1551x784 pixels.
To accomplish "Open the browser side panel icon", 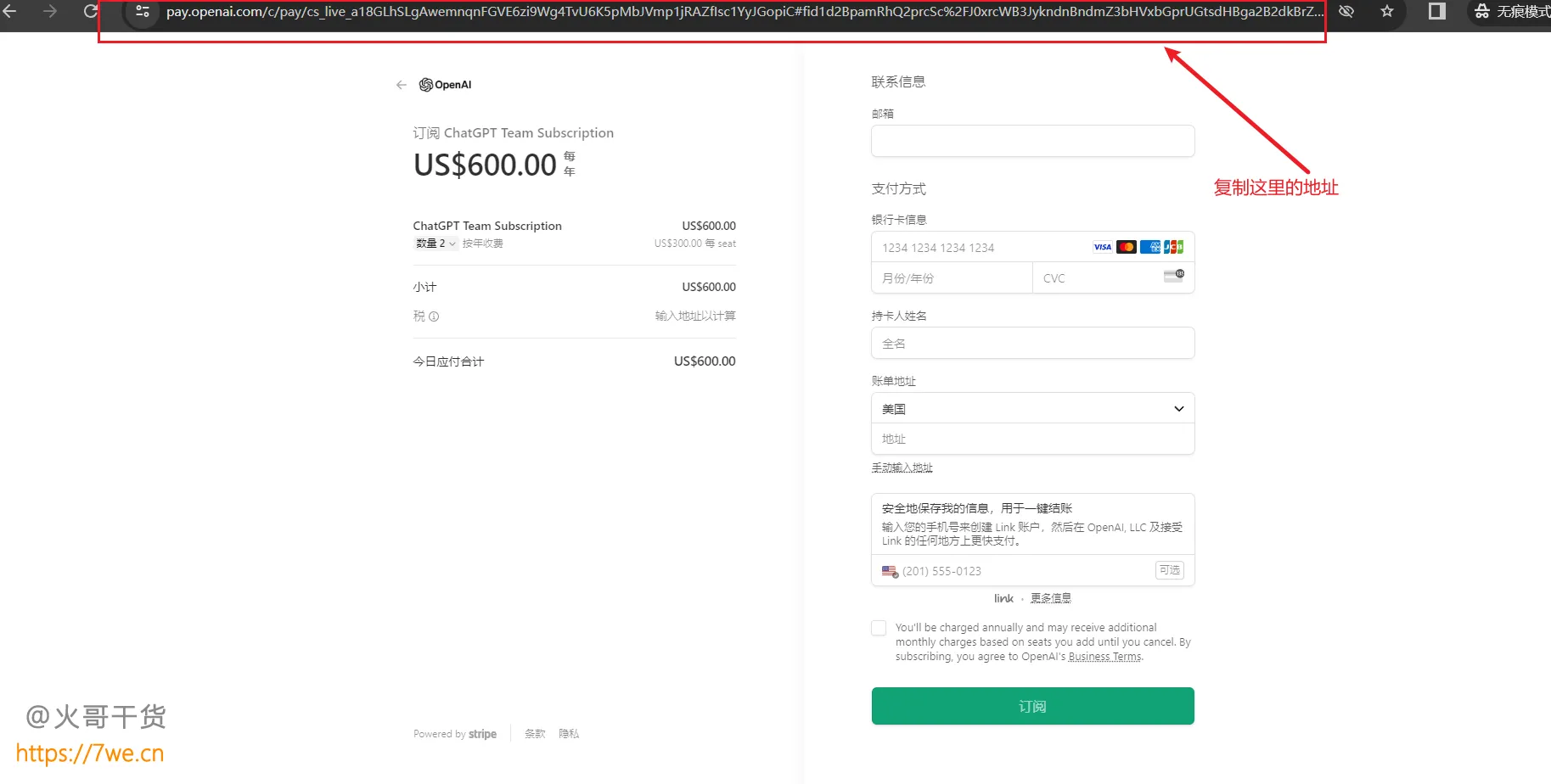I will [x=1436, y=12].
